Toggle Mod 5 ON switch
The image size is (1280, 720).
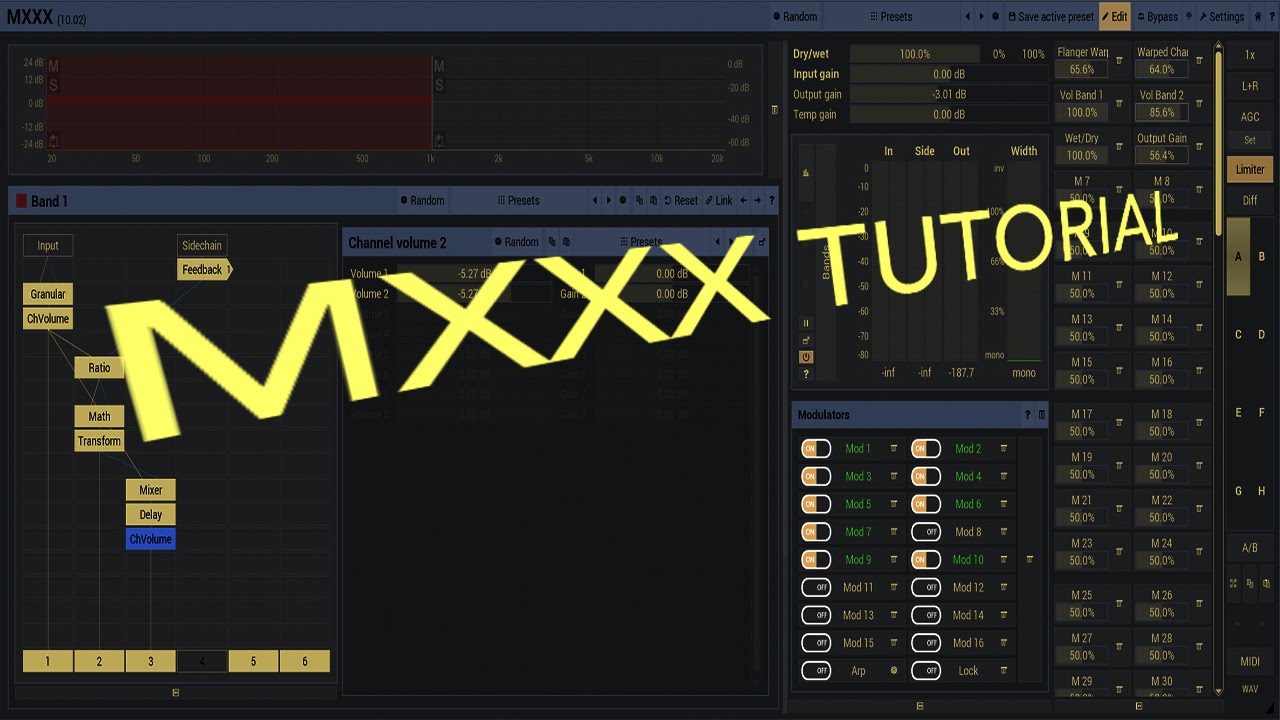tap(816, 504)
